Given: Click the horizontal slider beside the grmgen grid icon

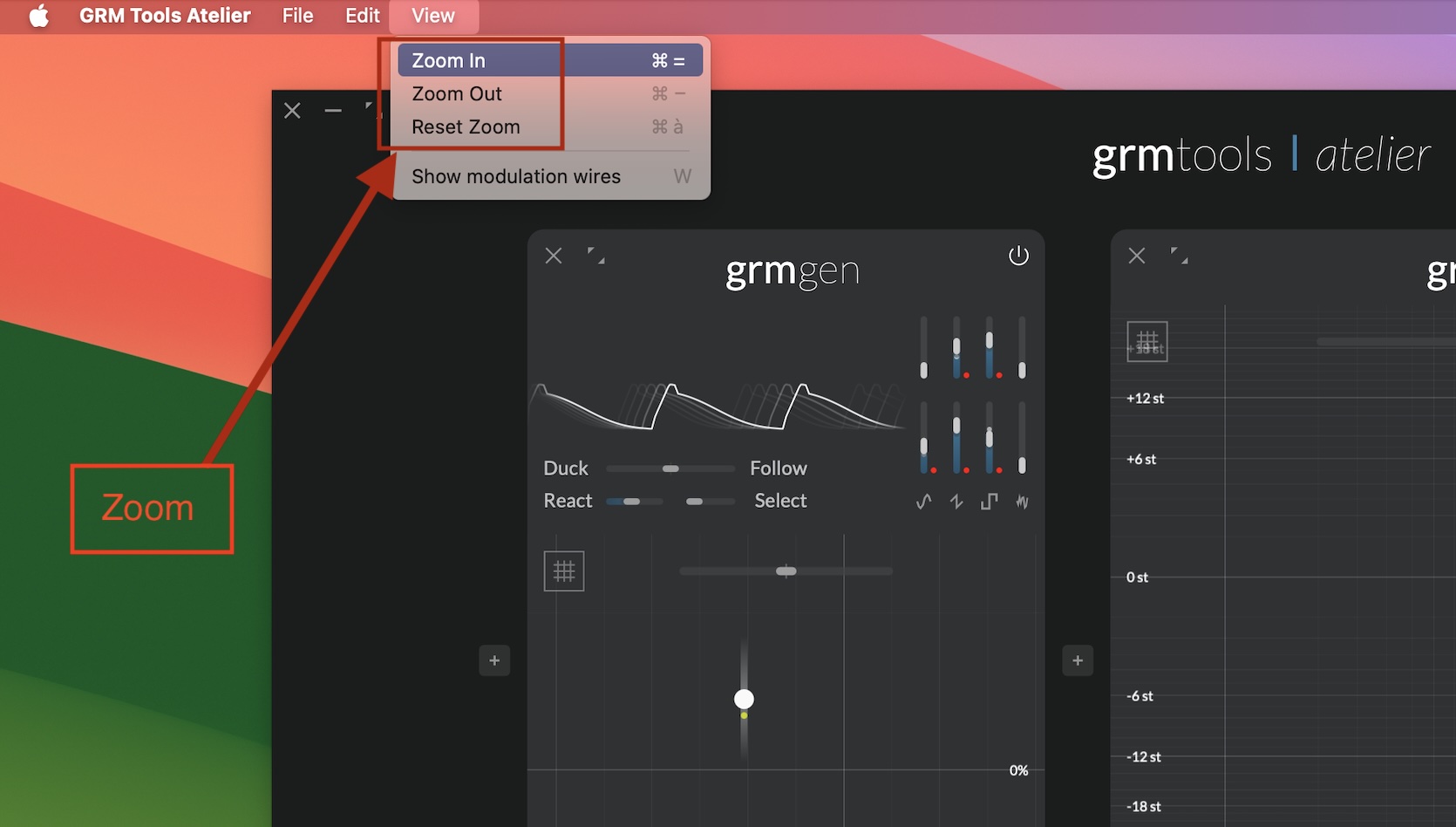Looking at the screenshot, I should coord(786,571).
